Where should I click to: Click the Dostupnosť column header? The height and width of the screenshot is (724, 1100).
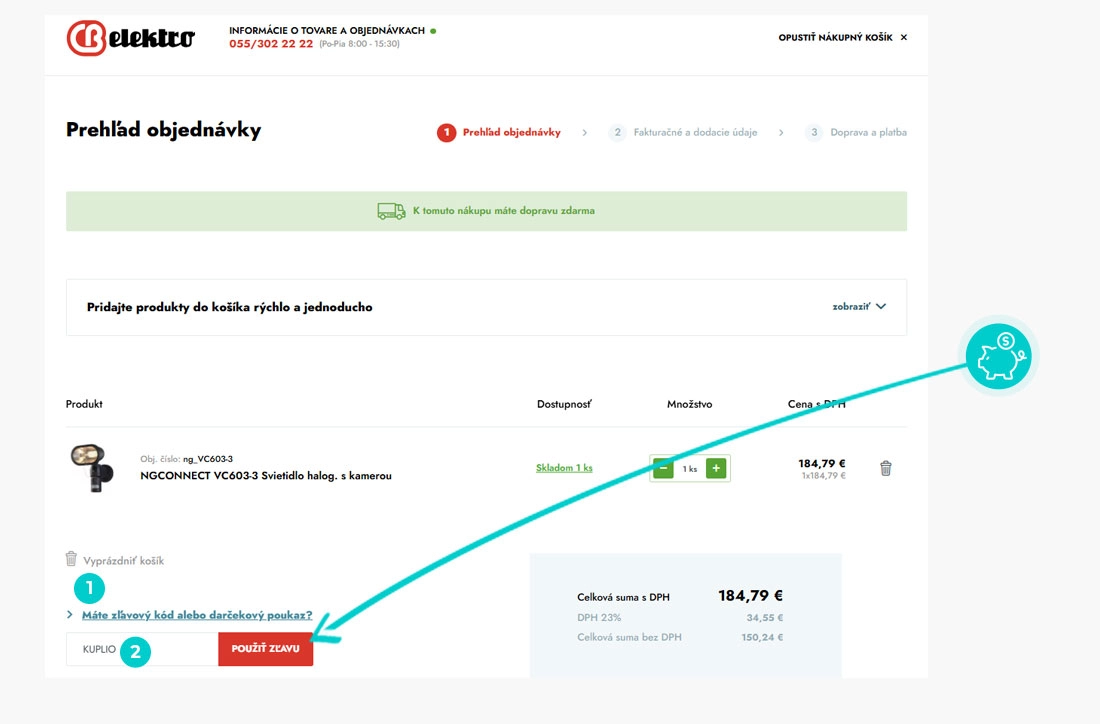click(564, 404)
